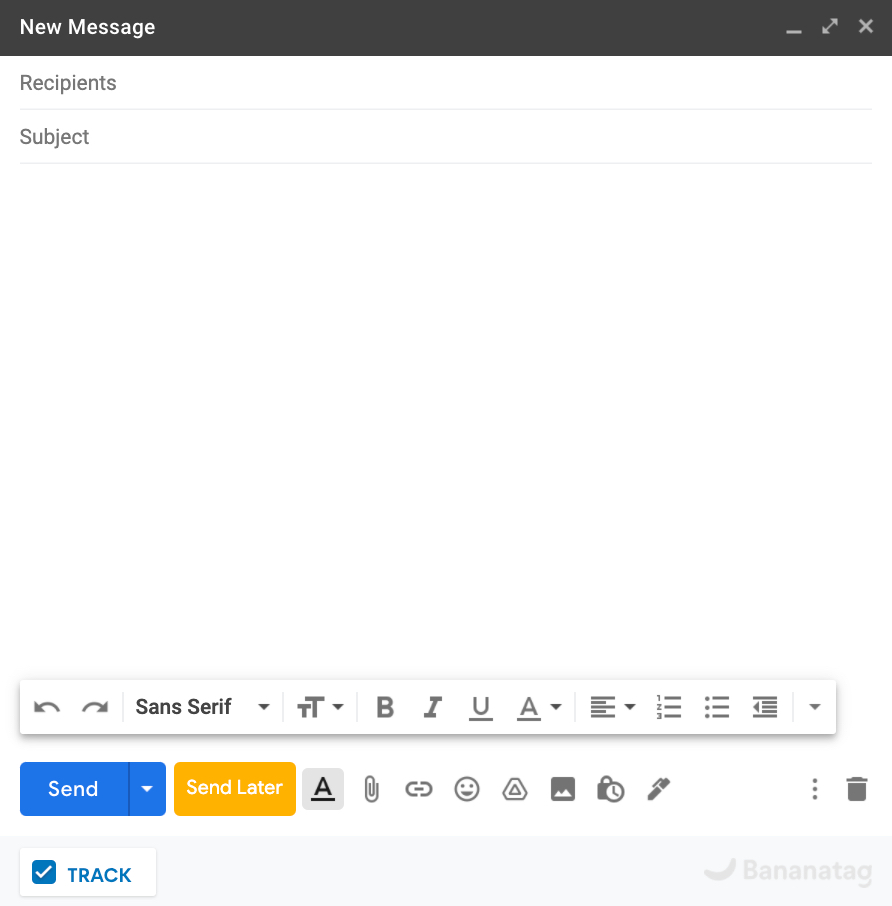Open the more send options arrow
This screenshot has height=906, width=892.
[147, 789]
